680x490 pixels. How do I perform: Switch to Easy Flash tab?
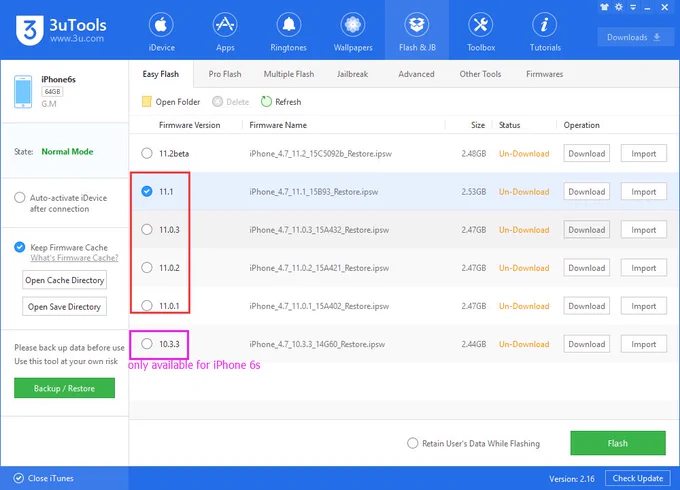tap(160, 74)
